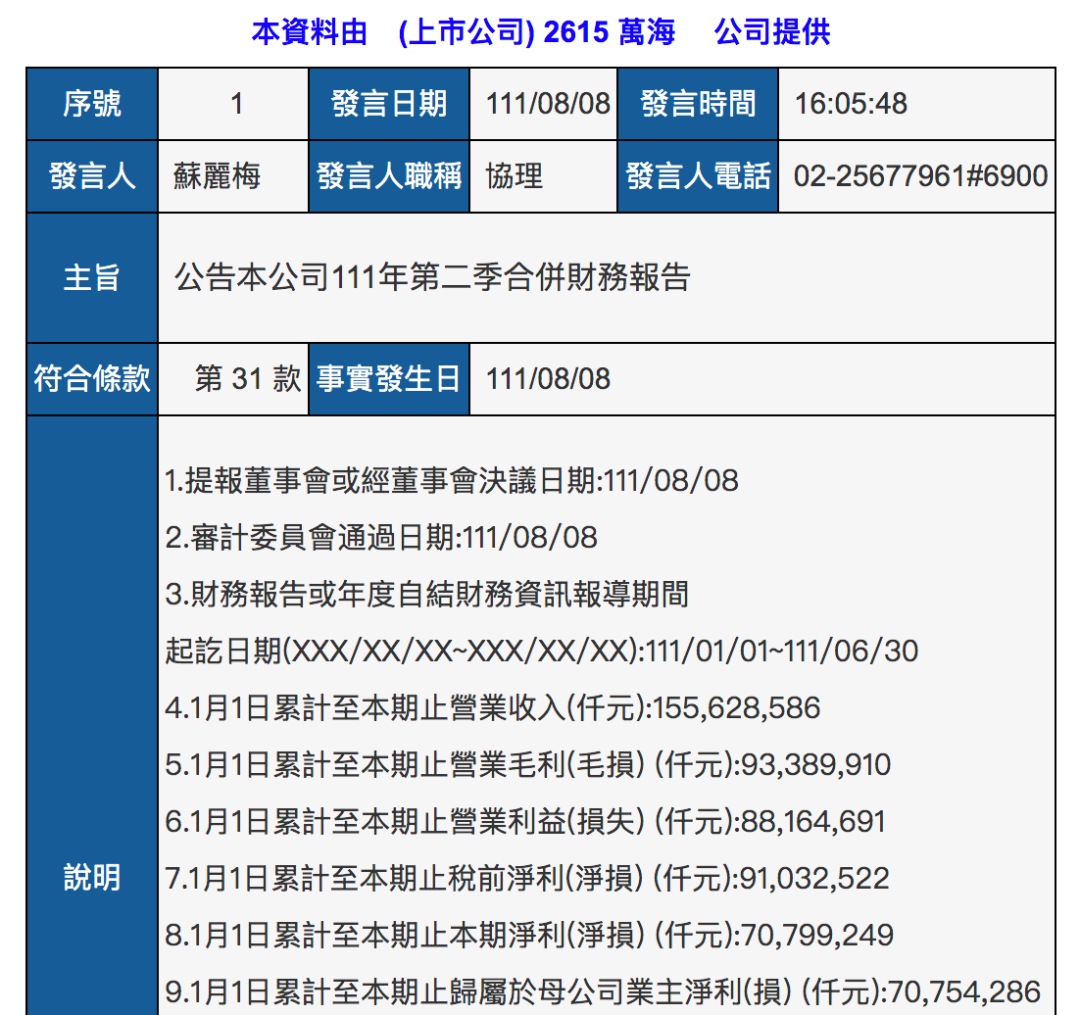This screenshot has width=1080, height=1015.
Task: Select the '發言時間' header cell
Action: 698,104
